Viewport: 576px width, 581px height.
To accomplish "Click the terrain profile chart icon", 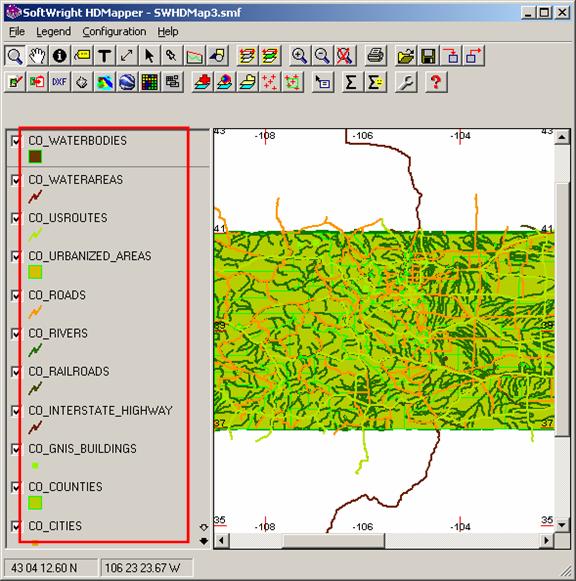I will (194, 56).
